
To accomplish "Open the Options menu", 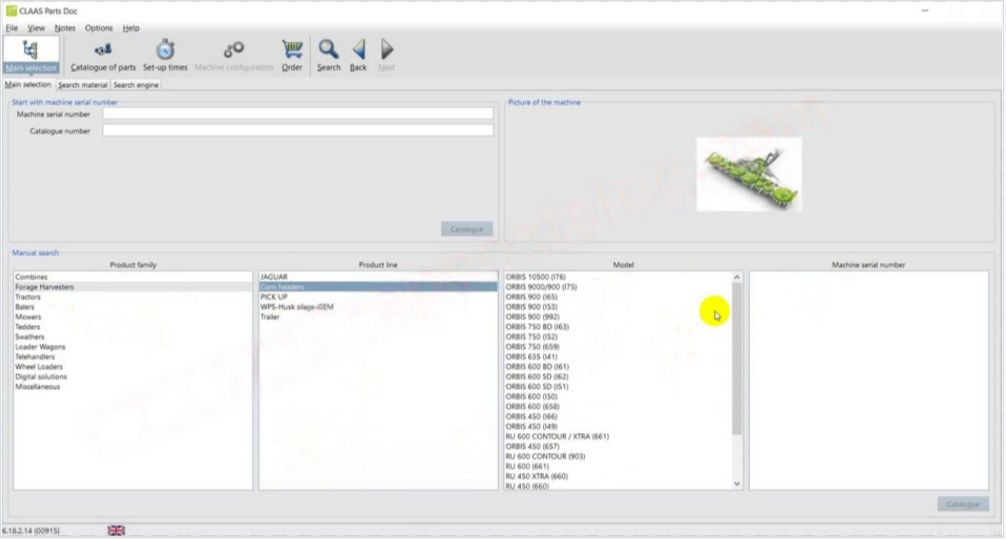I will (98, 28).
